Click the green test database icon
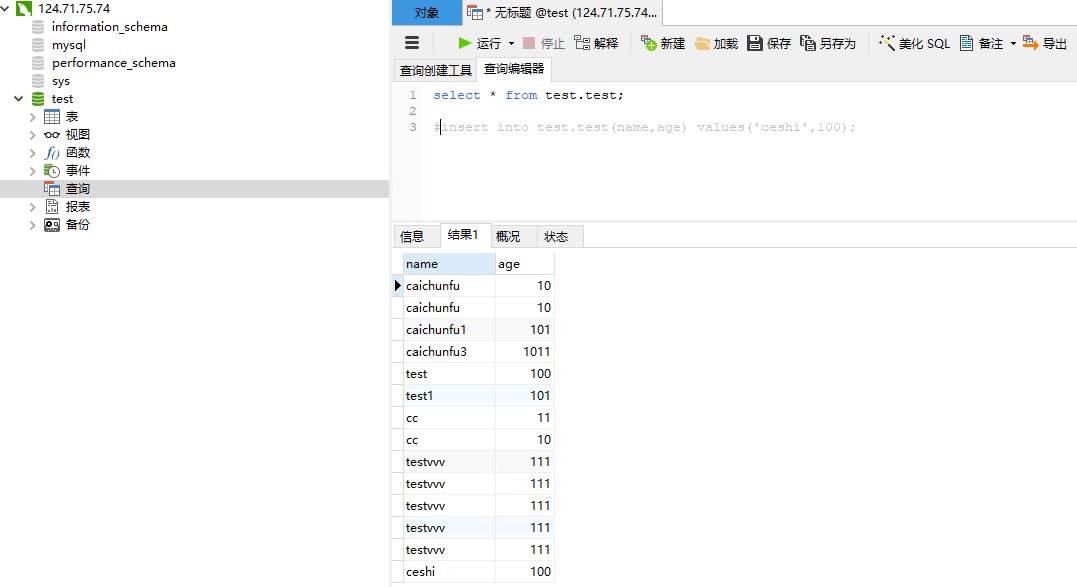Screen dimensions: 1077x587 tap(38, 99)
